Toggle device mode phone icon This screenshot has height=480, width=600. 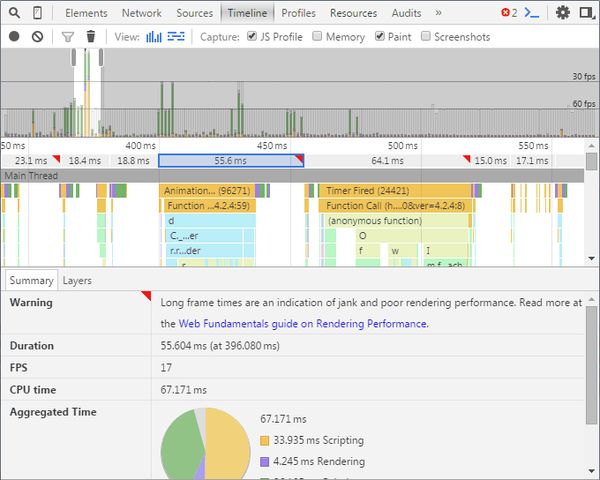37,13
